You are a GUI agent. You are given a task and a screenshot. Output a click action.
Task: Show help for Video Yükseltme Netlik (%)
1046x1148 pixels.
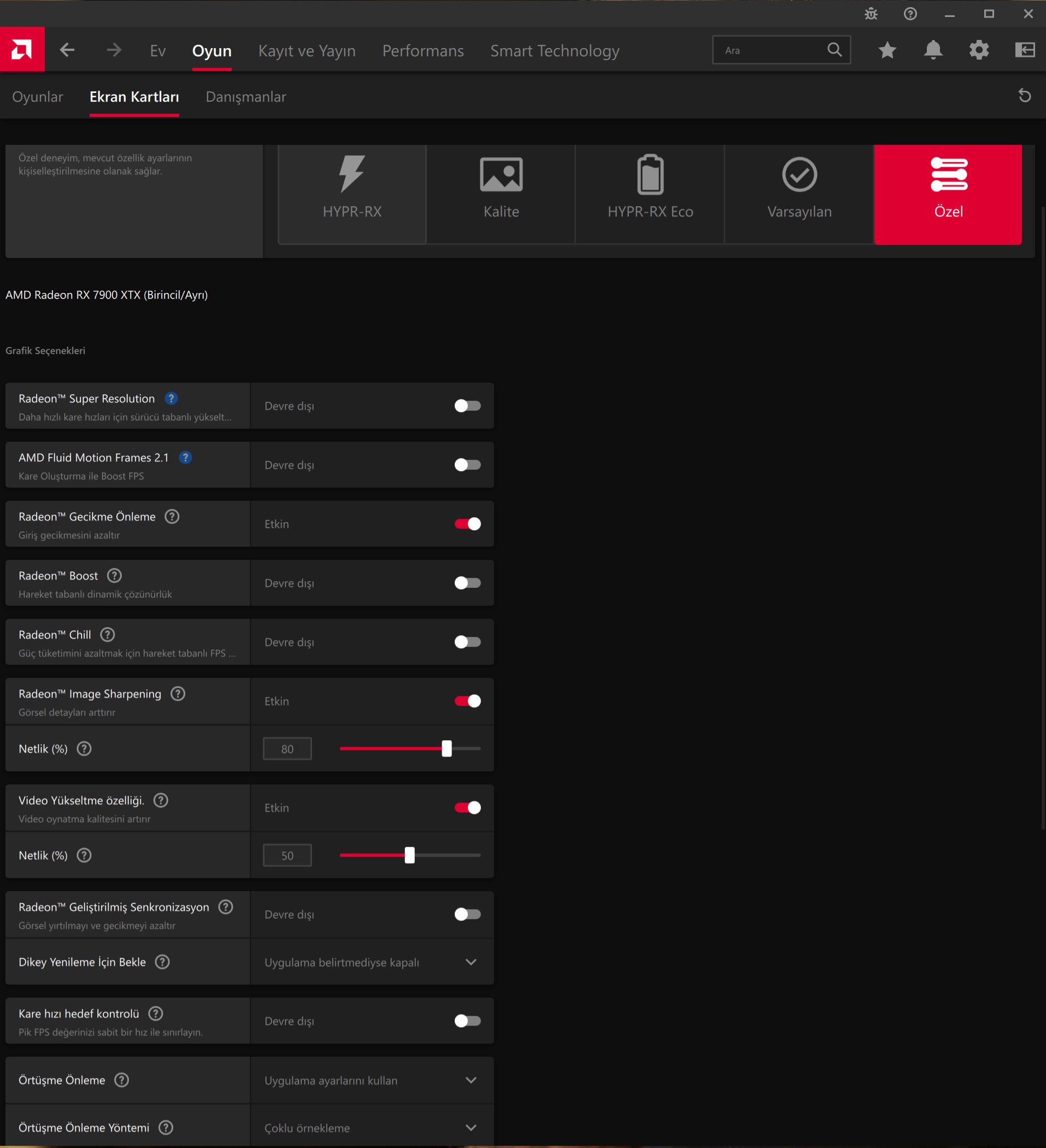coord(84,856)
